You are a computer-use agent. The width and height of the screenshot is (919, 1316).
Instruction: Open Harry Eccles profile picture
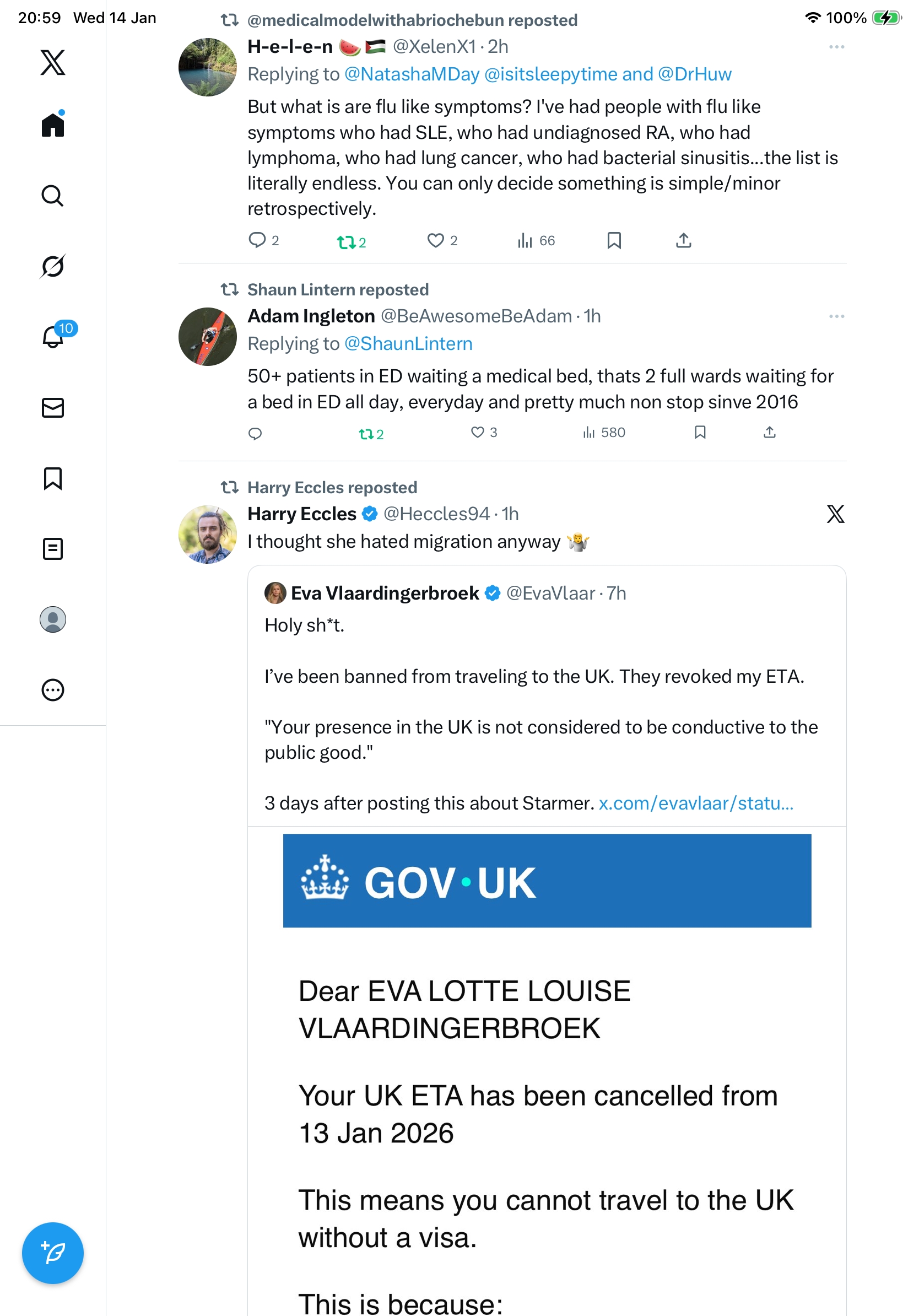point(207,534)
